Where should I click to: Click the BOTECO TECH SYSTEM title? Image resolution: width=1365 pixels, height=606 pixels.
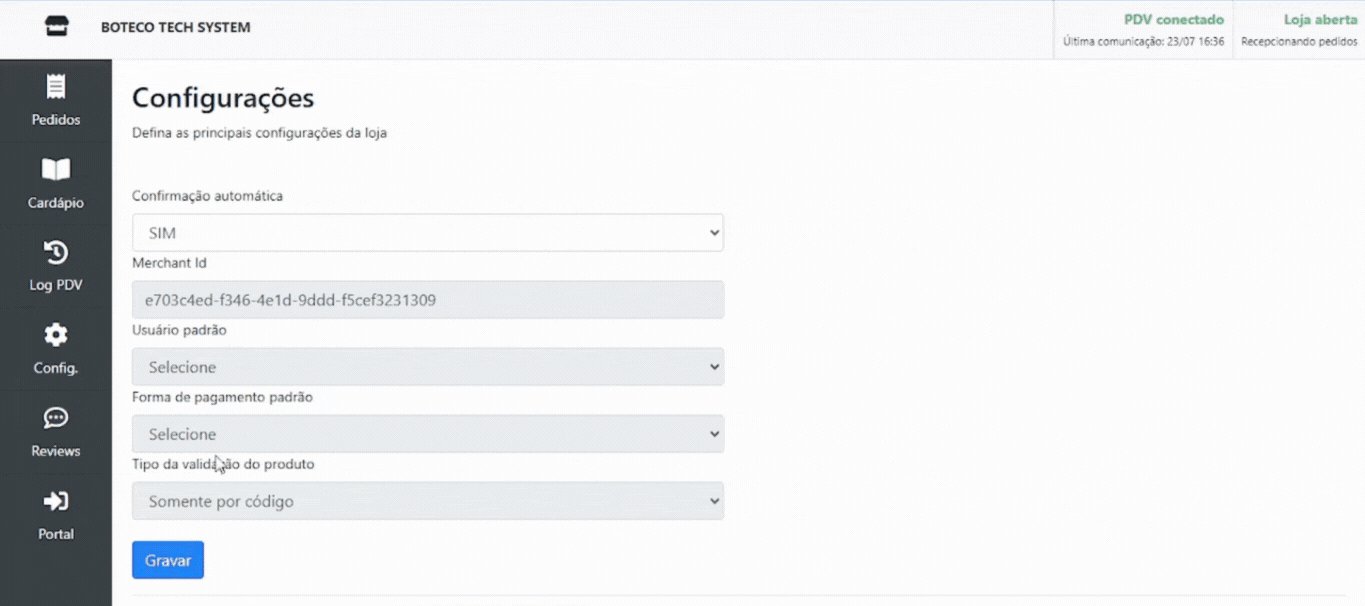[175, 28]
